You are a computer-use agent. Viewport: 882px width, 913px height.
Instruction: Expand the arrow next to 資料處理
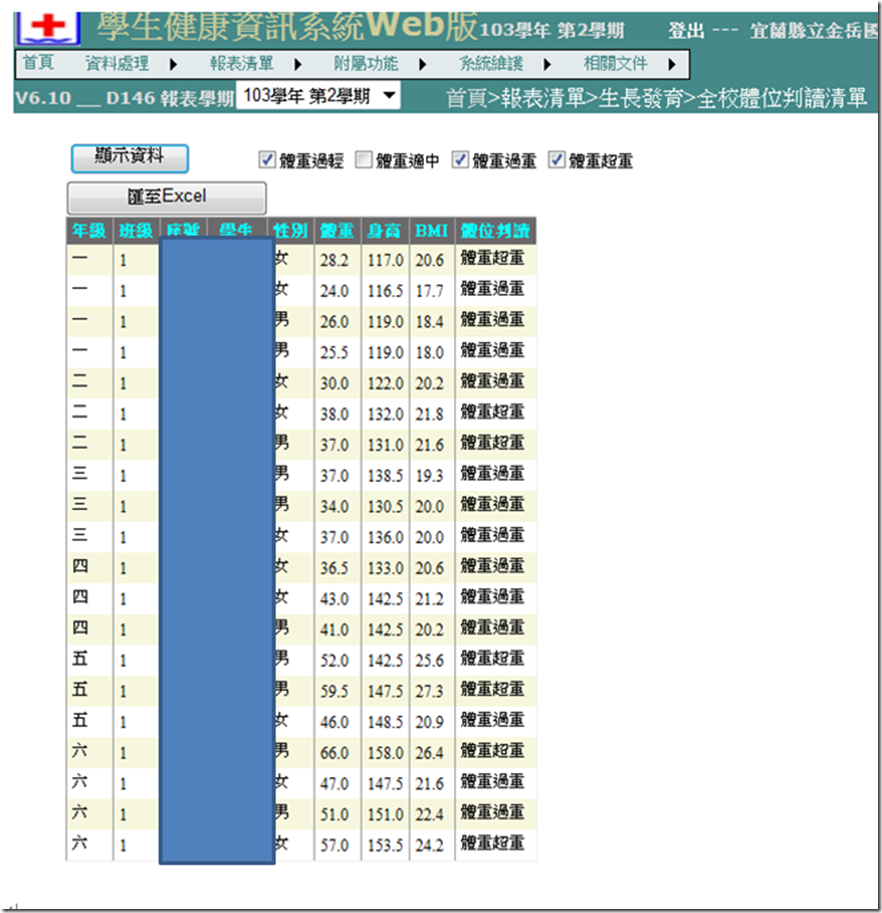coord(173,65)
